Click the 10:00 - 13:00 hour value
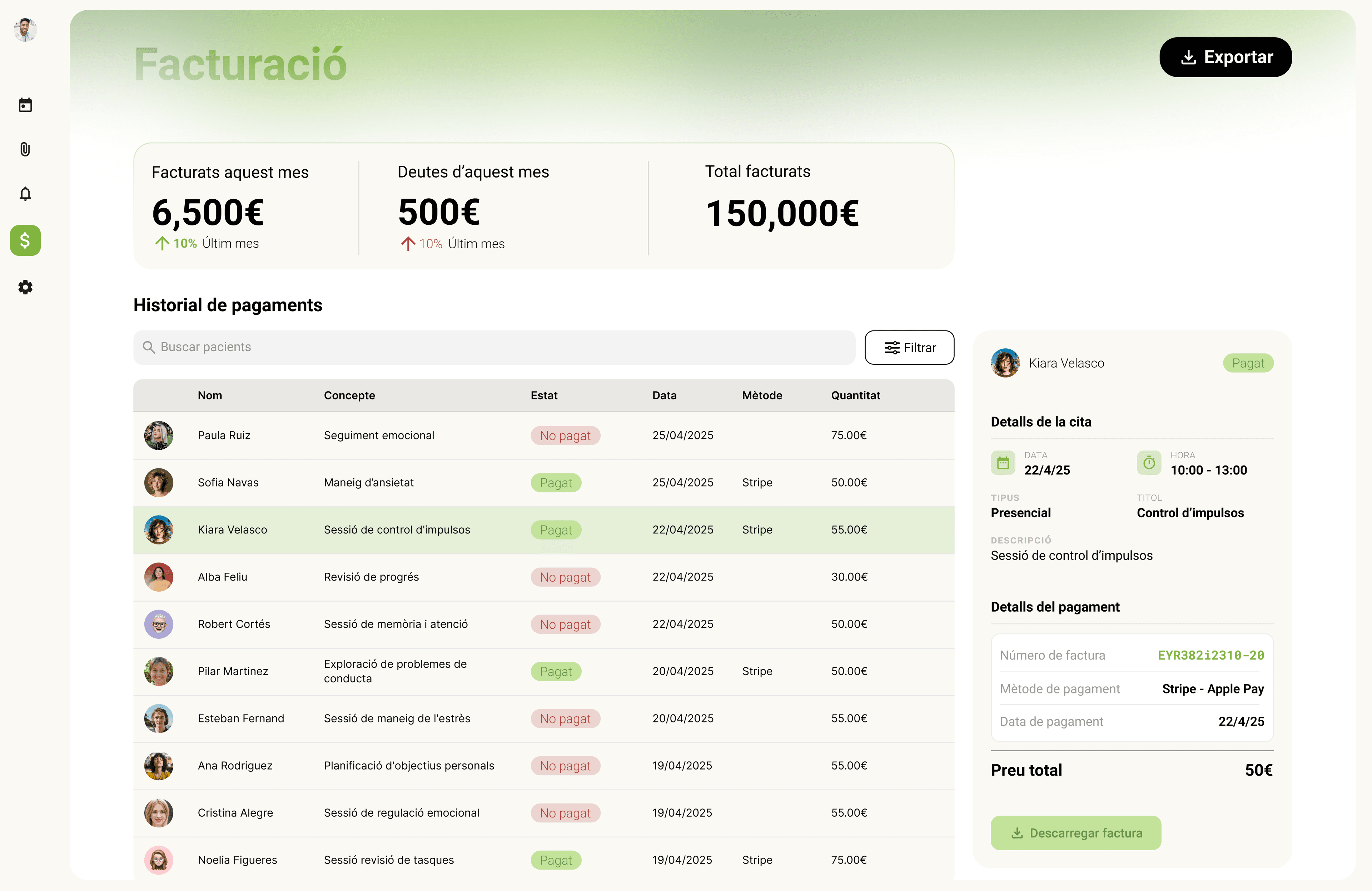Viewport: 1372px width, 891px height. pos(1208,470)
